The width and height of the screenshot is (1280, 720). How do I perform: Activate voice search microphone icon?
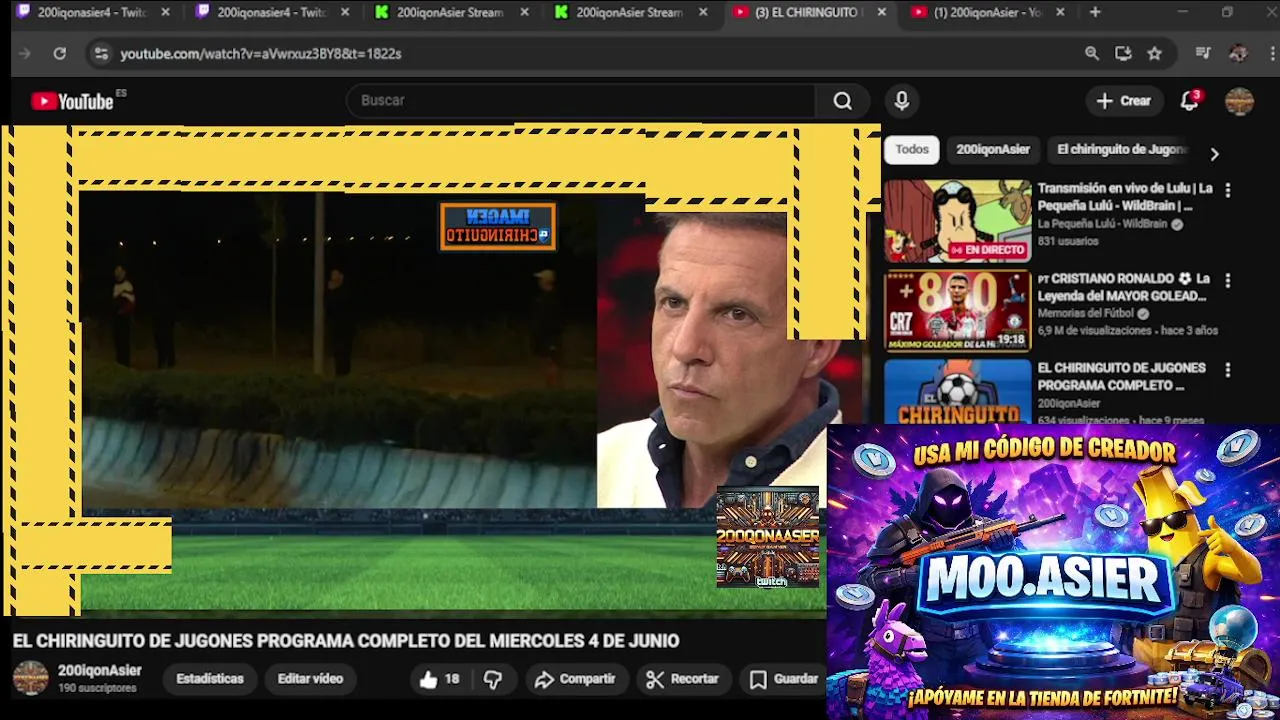[x=902, y=101]
